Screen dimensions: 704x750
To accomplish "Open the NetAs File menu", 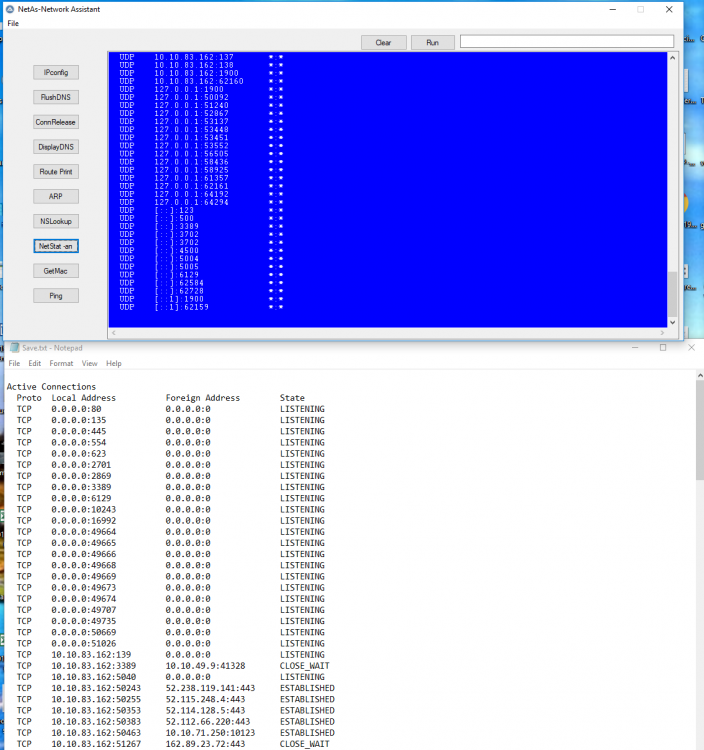I will (13, 23).
